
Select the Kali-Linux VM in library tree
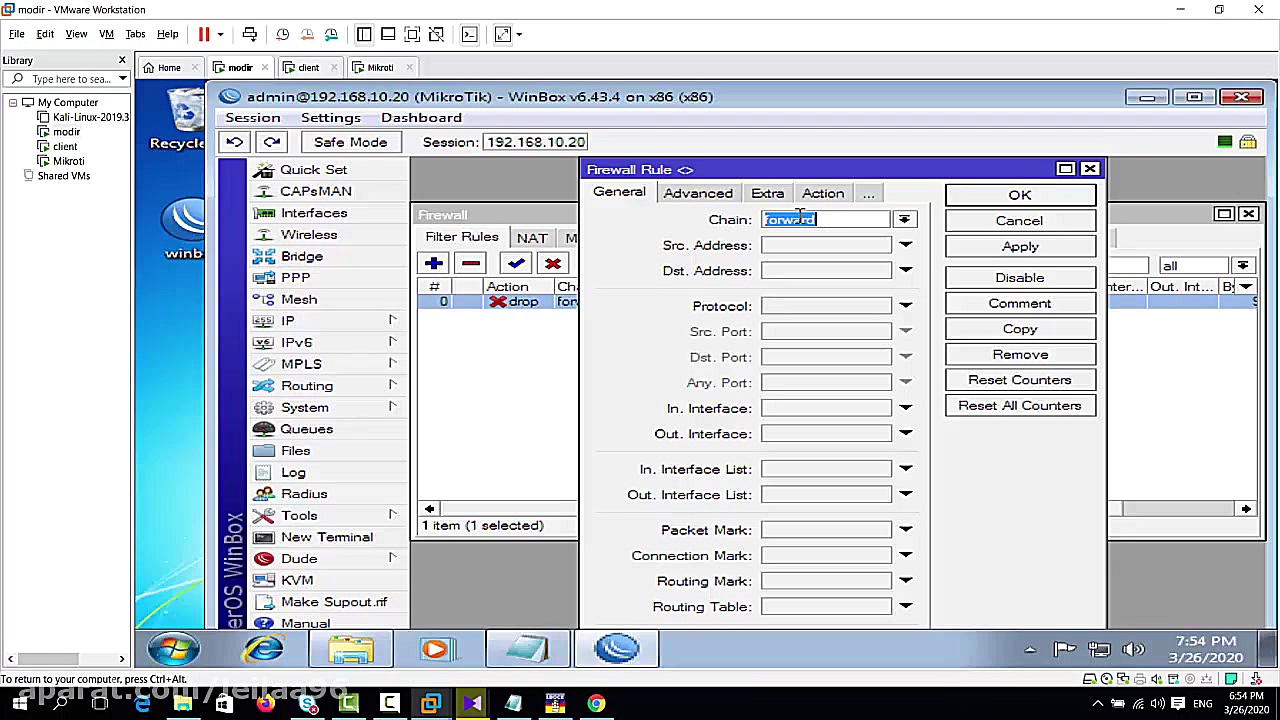(x=90, y=117)
